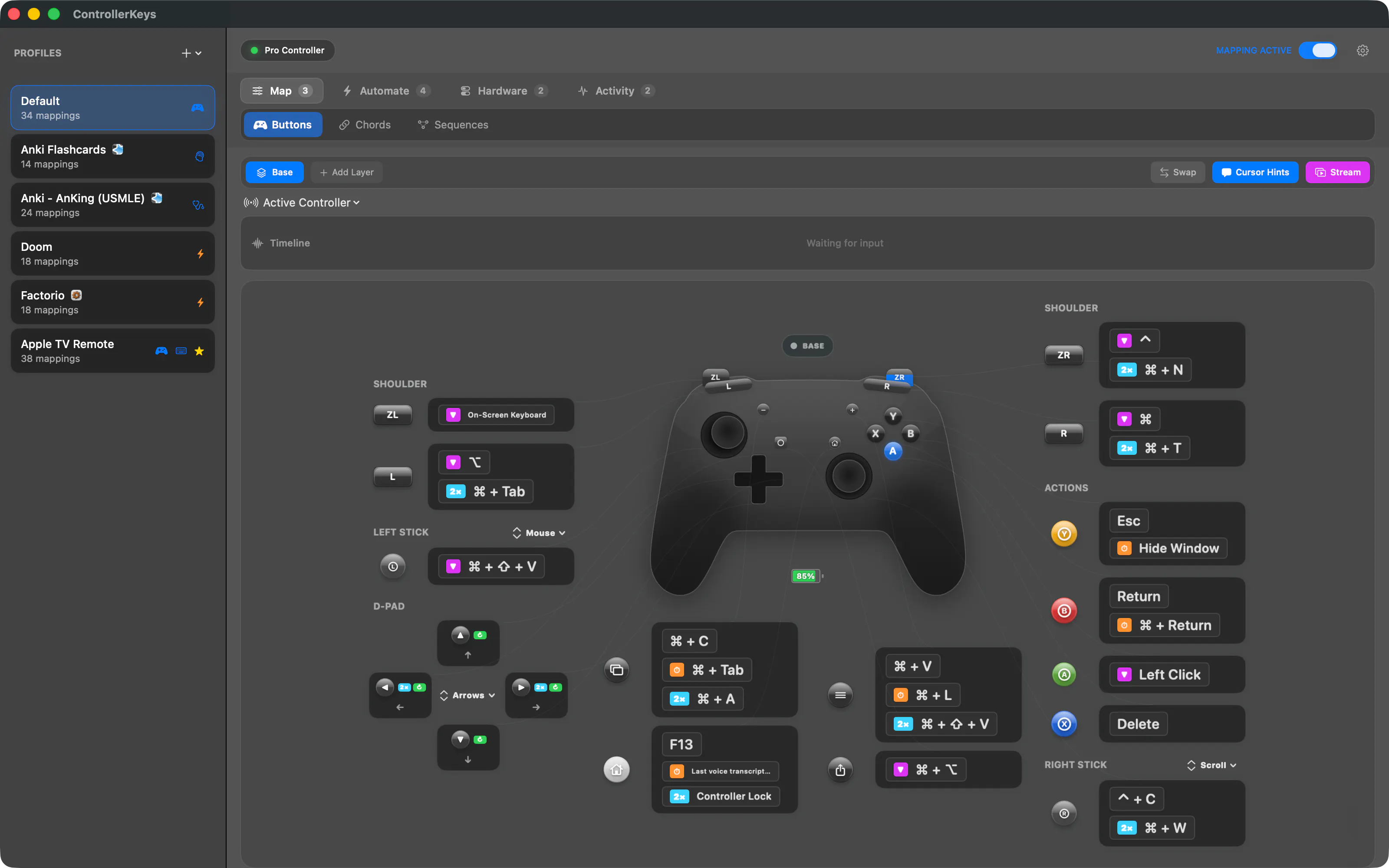The height and width of the screenshot is (868, 1389).
Task: Switch to the Hardware tab
Action: coord(504,91)
